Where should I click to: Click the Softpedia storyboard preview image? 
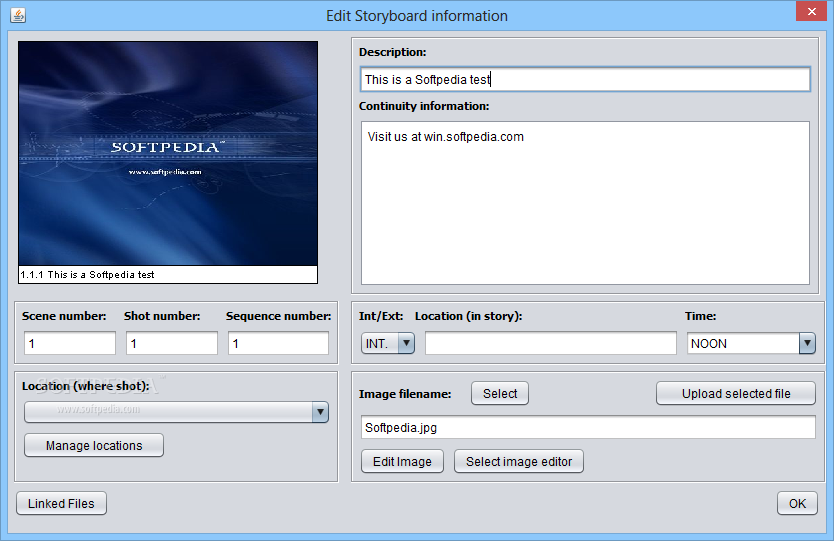click(x=168, y=154)
